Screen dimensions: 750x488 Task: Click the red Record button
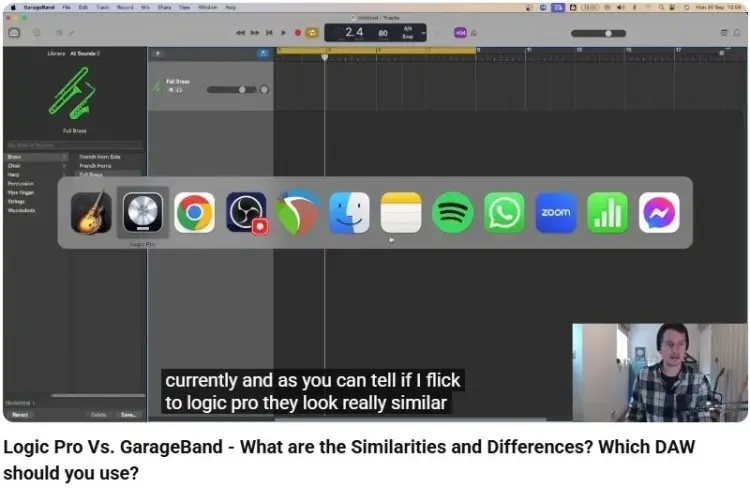(298, 33)
